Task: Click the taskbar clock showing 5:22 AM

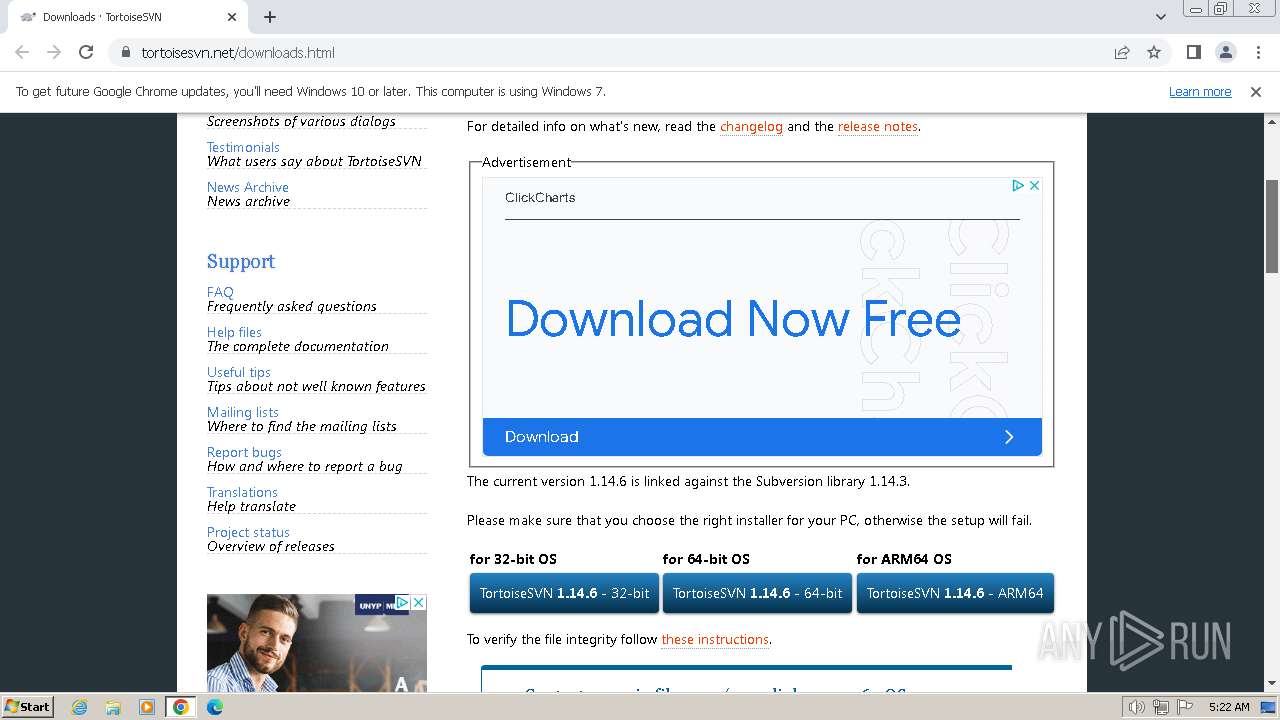Action: pos(1229,707)
